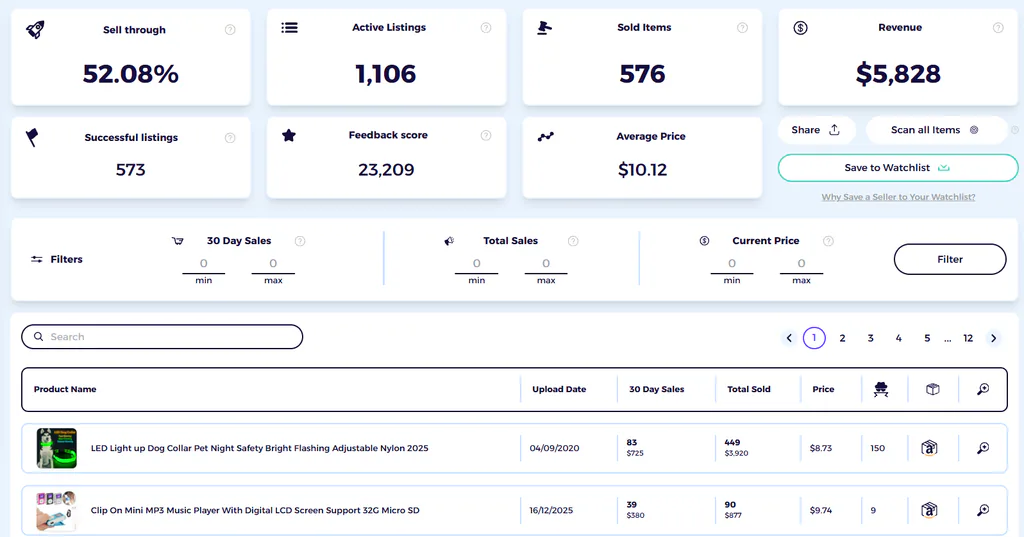This screenshot has width=1024, height=537.
Task: Open the 30 Day Sales filter help icon
Action: tap(300, 241)
